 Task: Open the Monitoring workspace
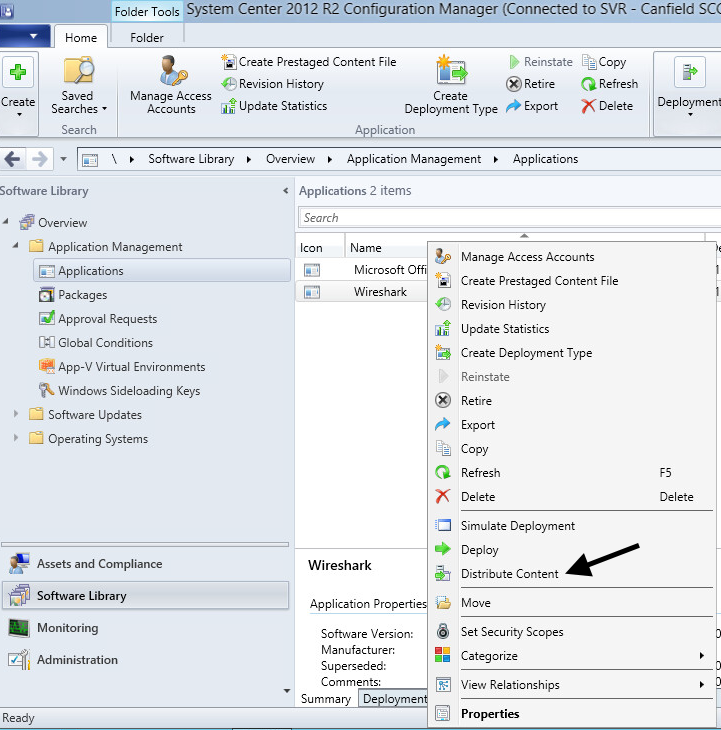pos(145,628)
